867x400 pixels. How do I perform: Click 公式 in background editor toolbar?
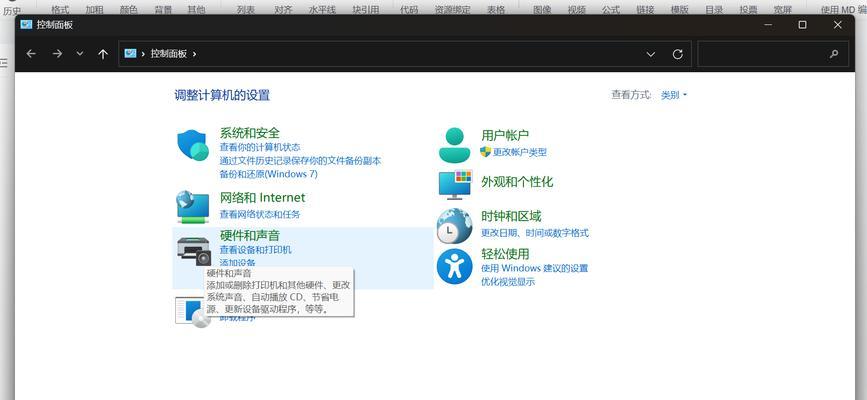(610, 9)
